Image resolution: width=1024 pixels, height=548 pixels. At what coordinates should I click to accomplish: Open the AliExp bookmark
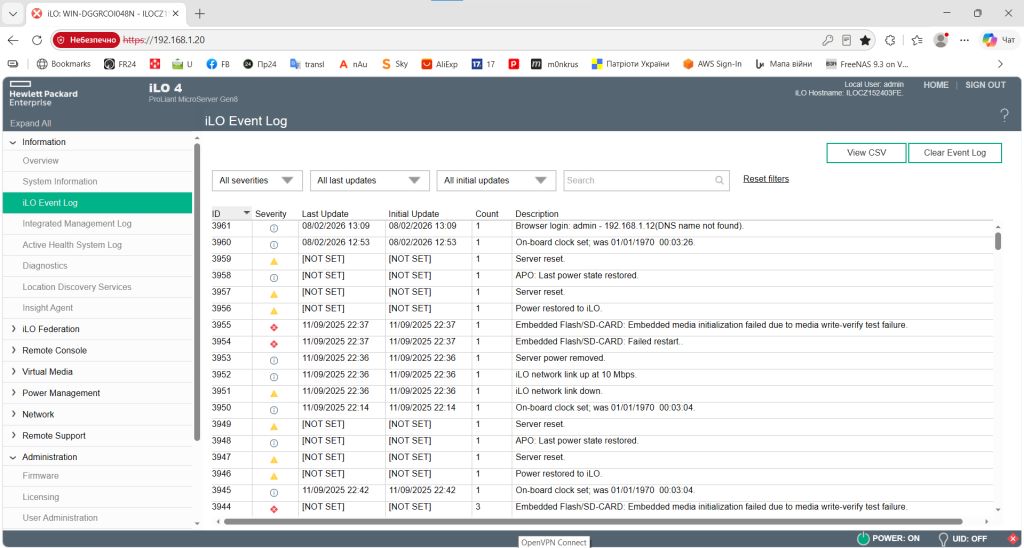[x=440, y=64]
